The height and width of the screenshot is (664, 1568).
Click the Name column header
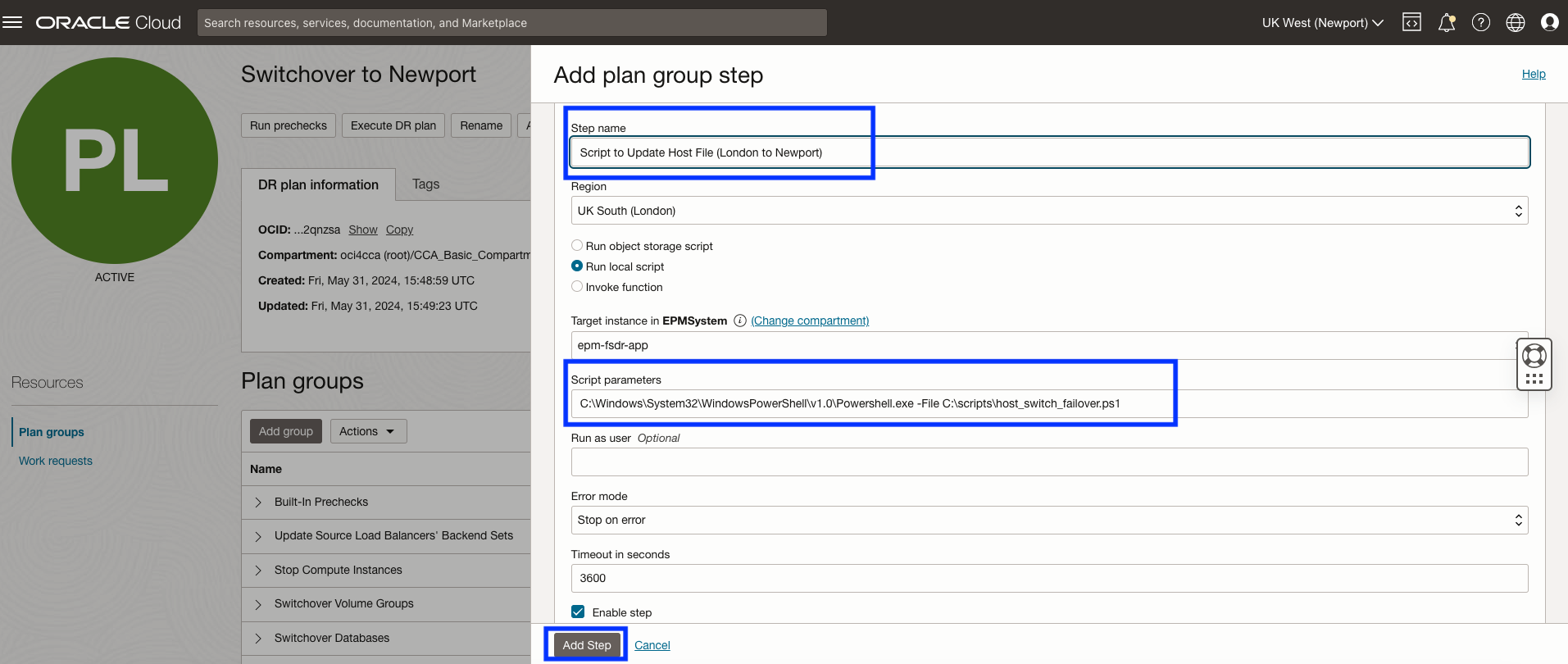coord(266,469)
